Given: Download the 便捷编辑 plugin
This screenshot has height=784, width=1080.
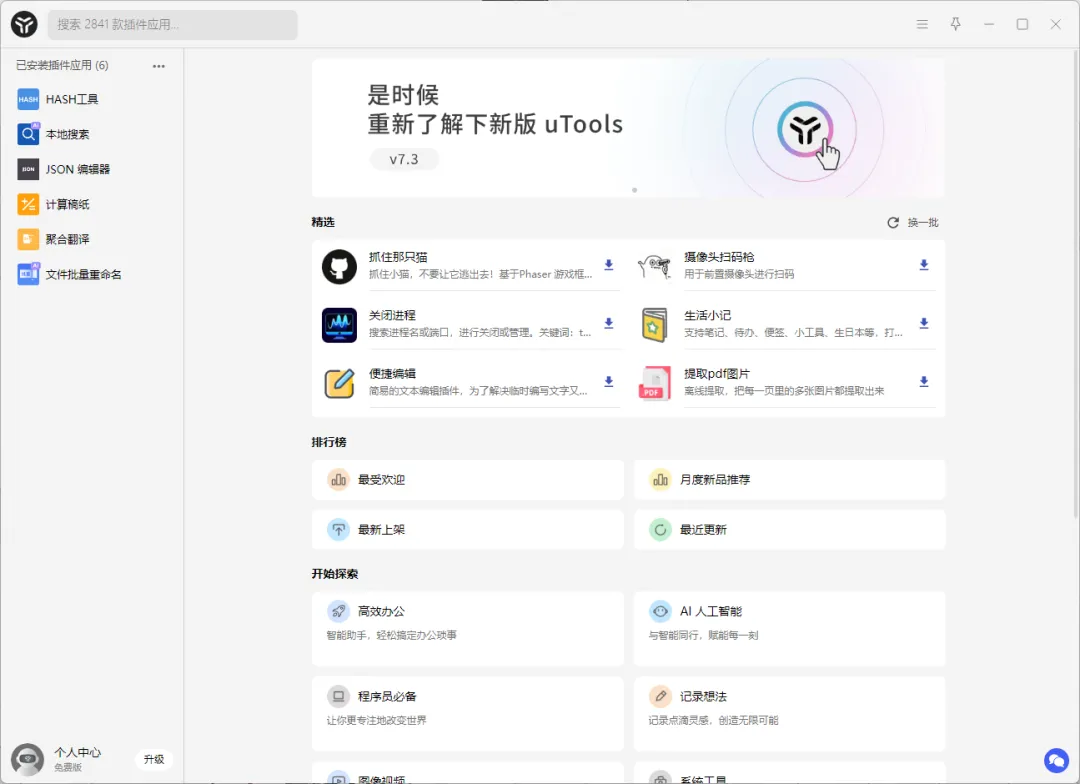Looking at the screenshot, I should tap(608, 382).
